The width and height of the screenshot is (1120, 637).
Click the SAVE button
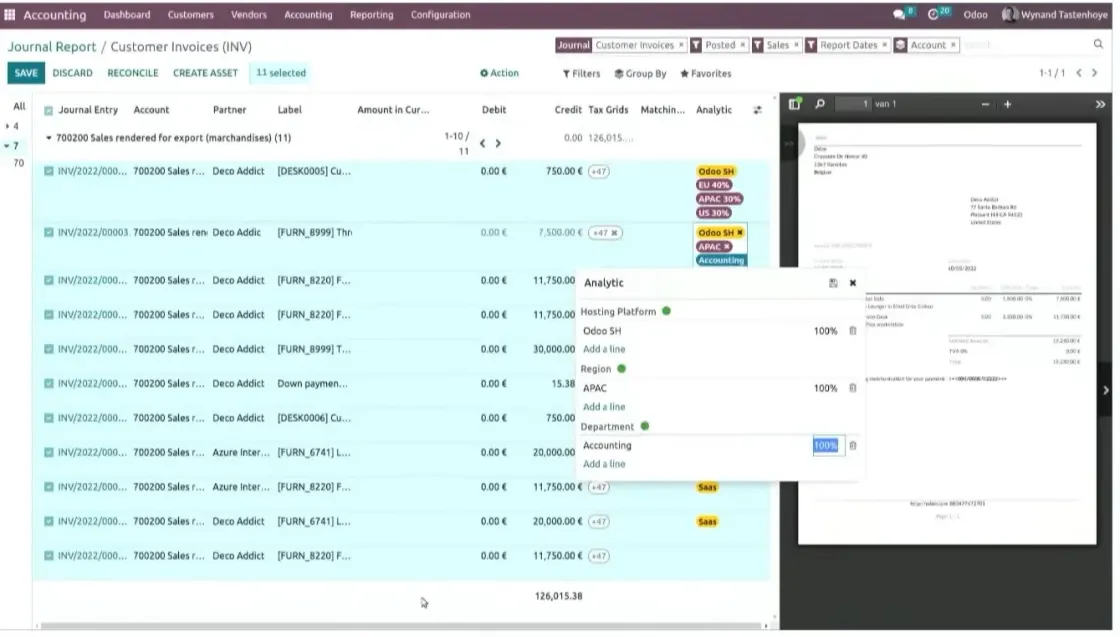[26, 73]
